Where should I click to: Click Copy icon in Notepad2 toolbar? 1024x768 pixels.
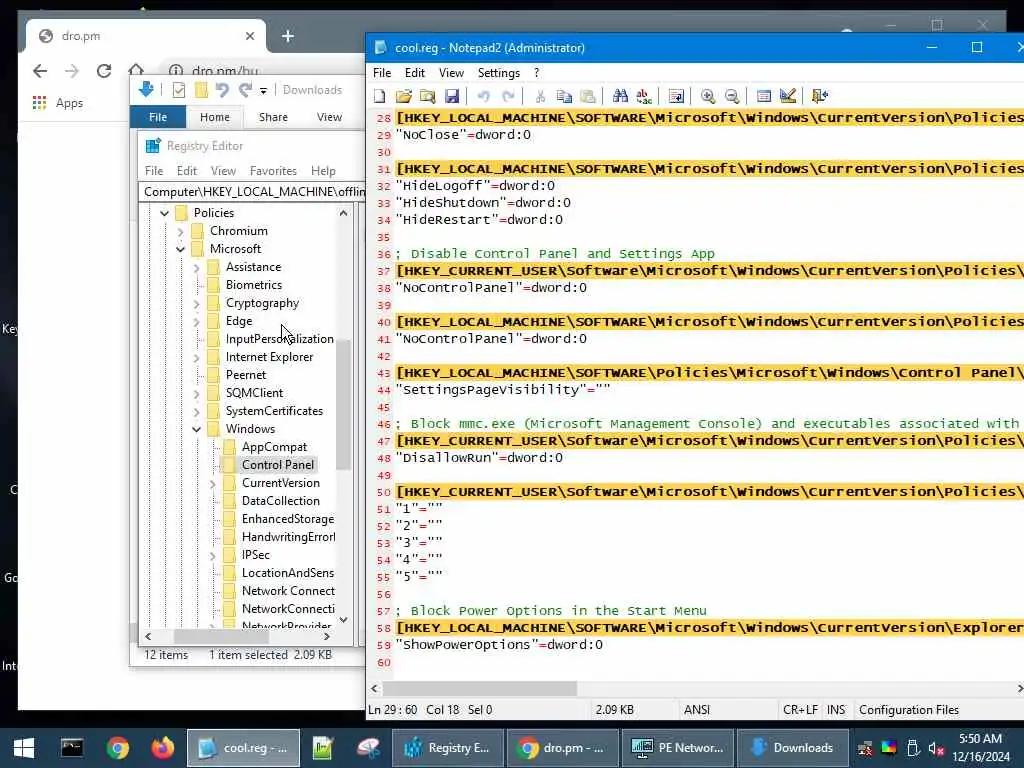pos(564,97)
